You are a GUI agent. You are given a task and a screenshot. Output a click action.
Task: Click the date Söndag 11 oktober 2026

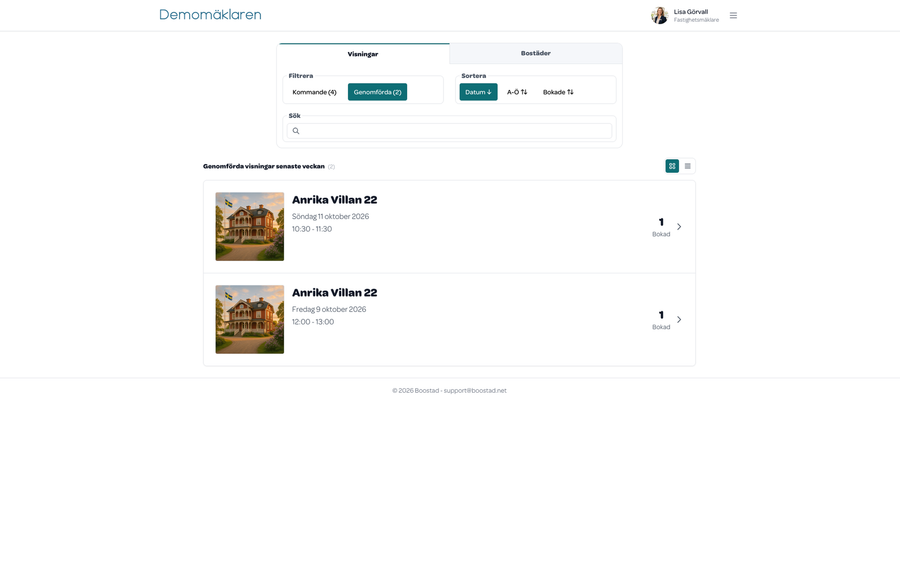click(x=330, y=216)
